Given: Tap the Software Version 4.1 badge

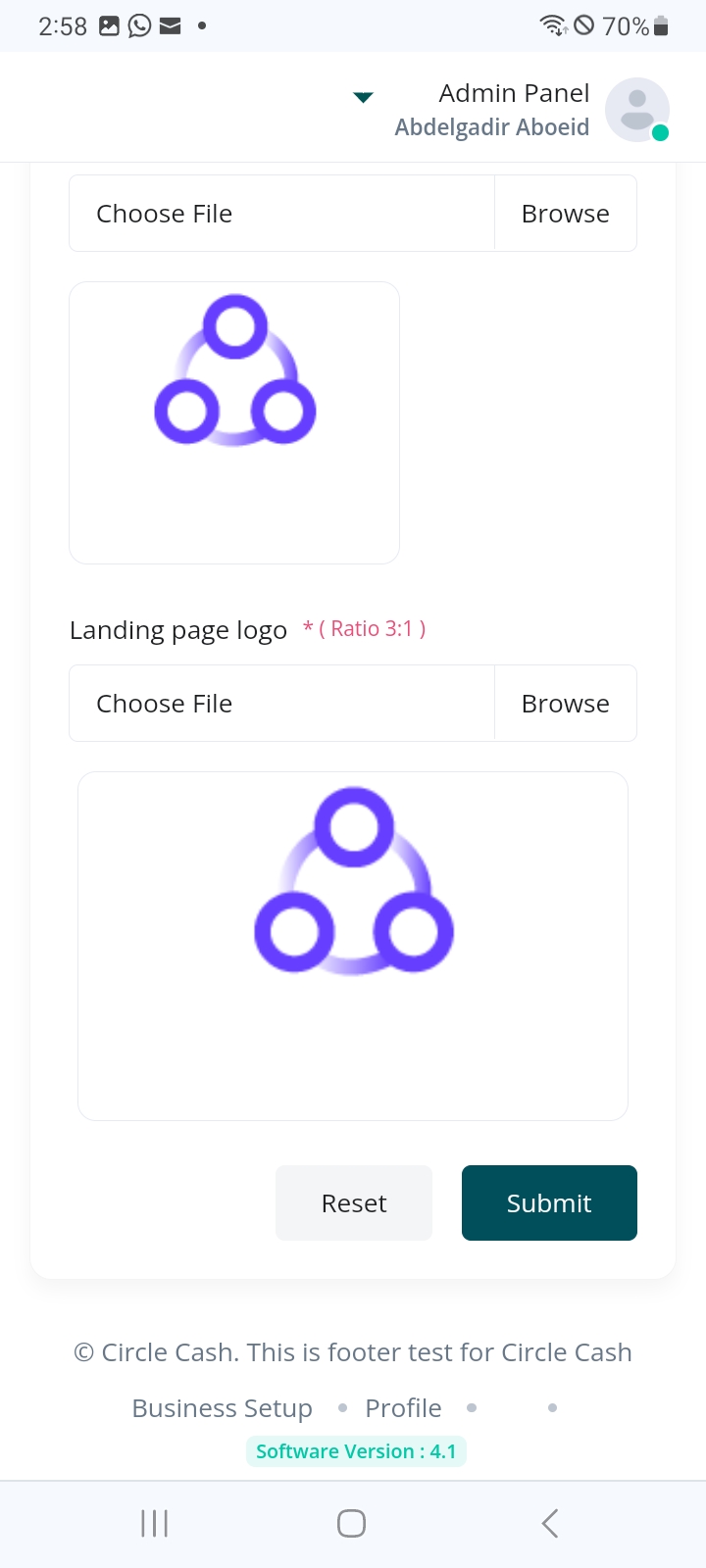Looking at the screenshot, I should coord(356,1451).
